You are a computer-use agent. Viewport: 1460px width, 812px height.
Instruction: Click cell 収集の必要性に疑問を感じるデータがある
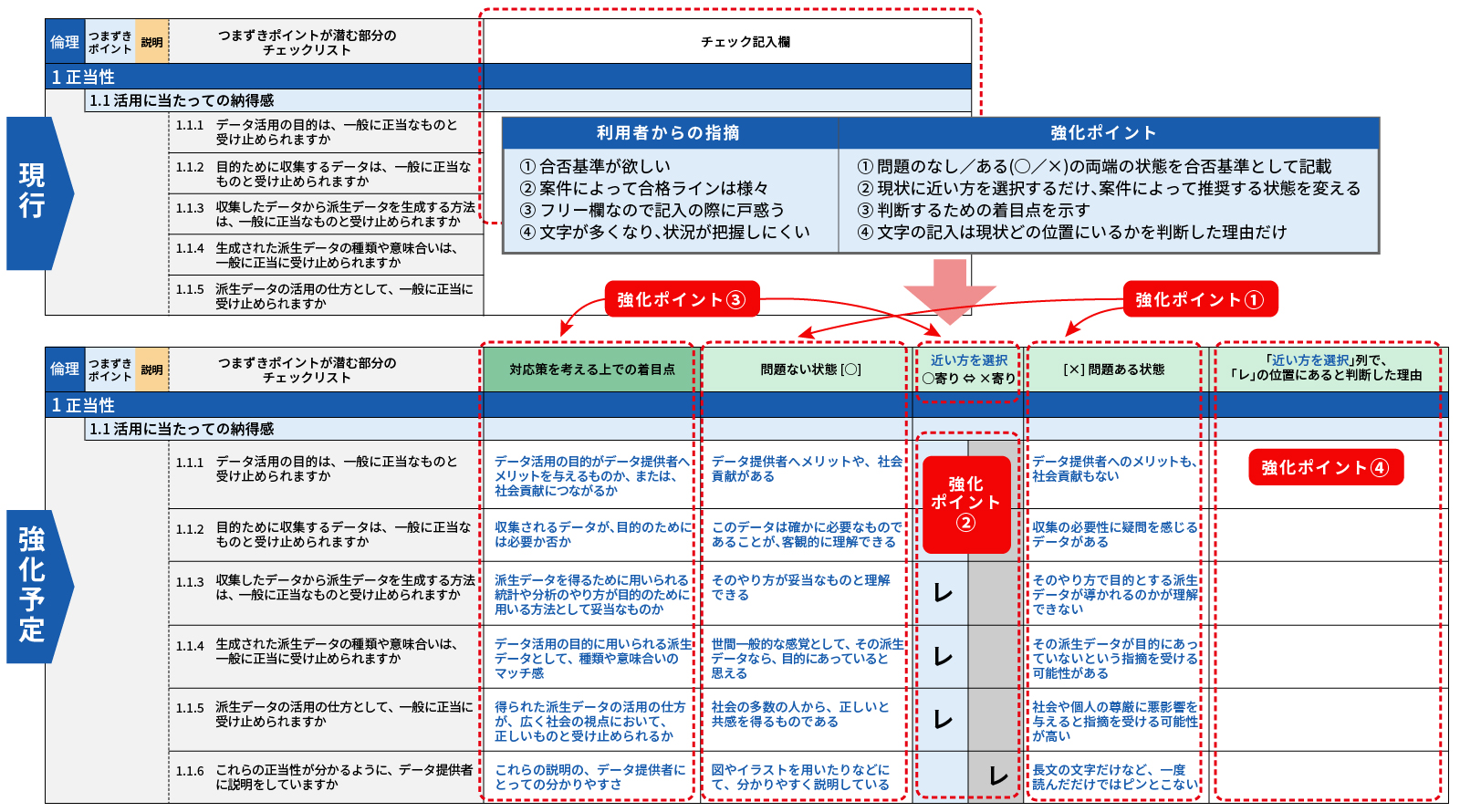click(1115, 535)
